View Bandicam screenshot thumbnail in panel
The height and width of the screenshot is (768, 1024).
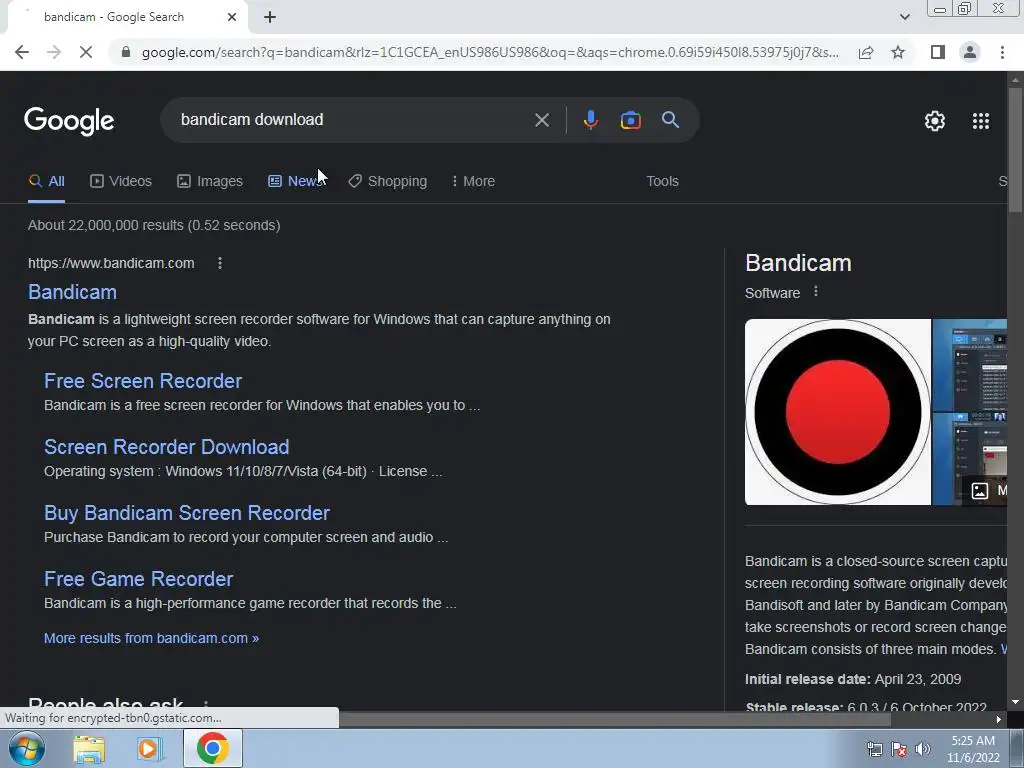click(969, 365)
